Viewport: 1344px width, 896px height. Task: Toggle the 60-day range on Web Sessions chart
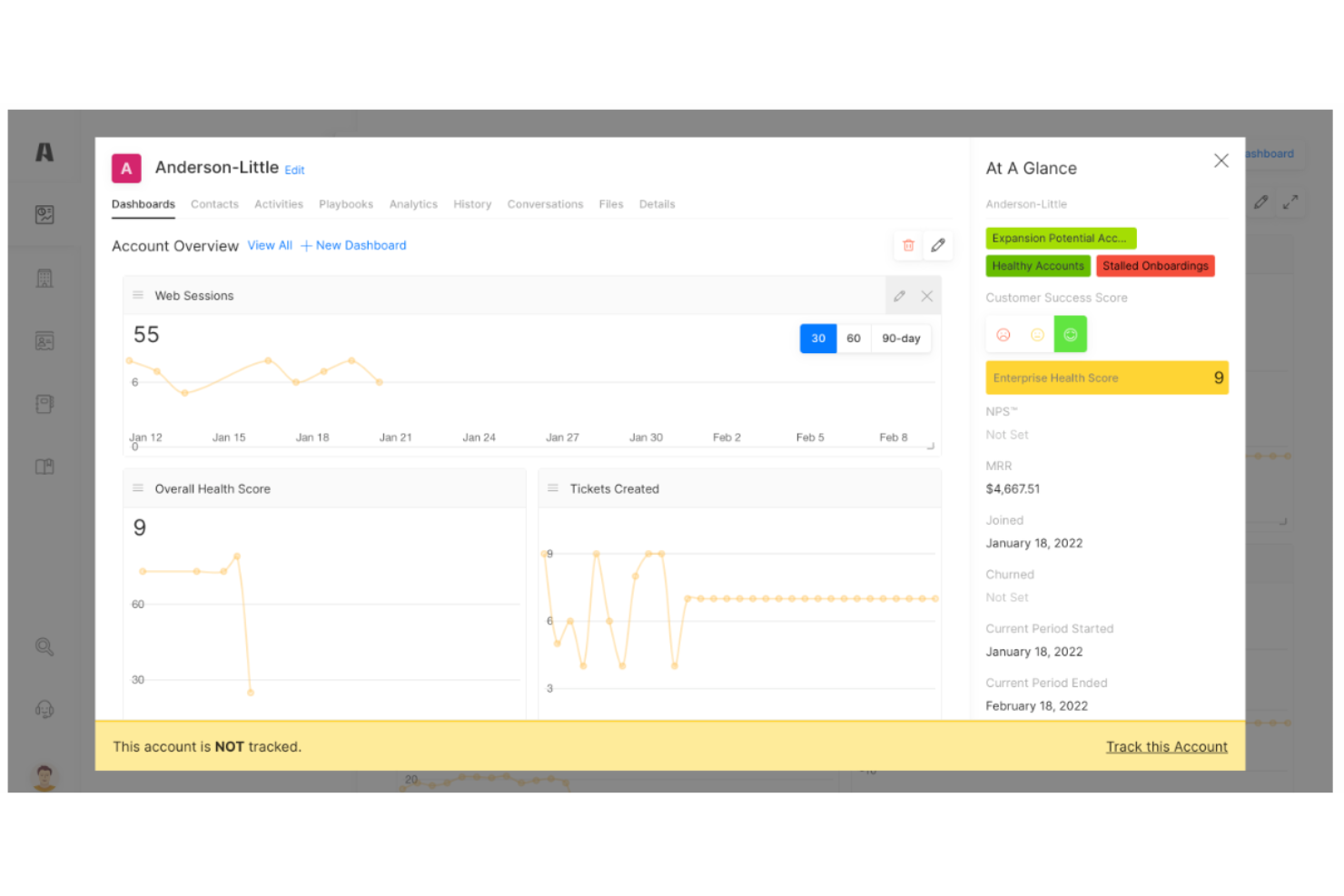point(853,338)
